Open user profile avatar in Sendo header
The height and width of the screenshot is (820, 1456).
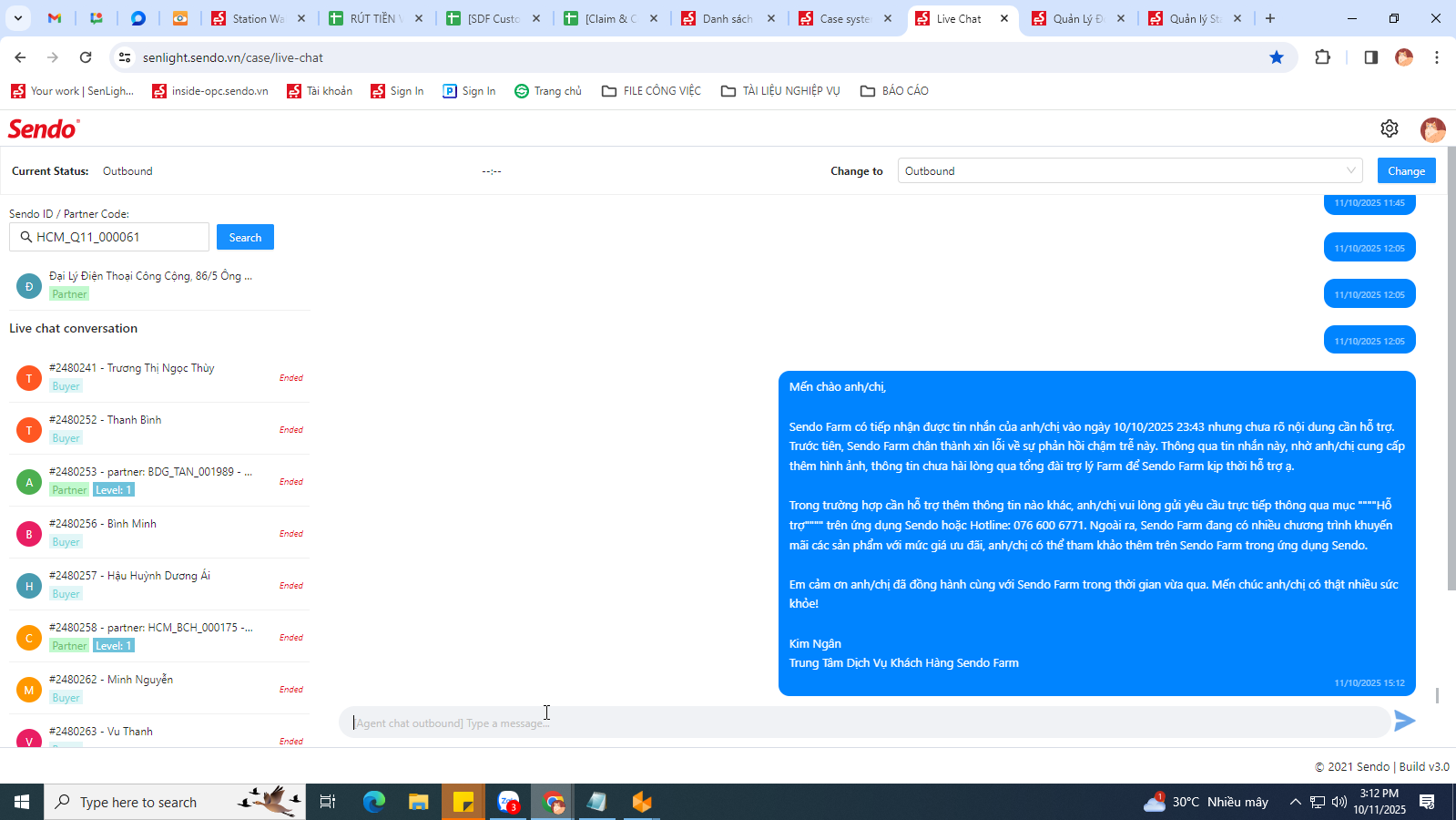tap(1432, 129)
